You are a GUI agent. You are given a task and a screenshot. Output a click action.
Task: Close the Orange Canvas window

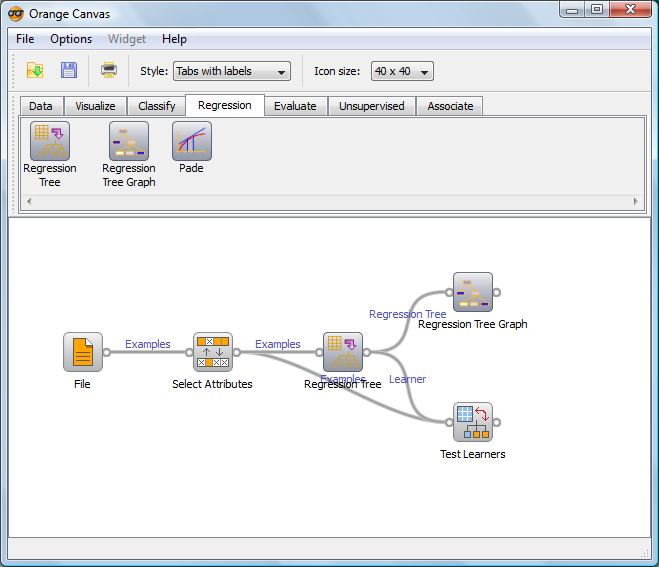630,10
